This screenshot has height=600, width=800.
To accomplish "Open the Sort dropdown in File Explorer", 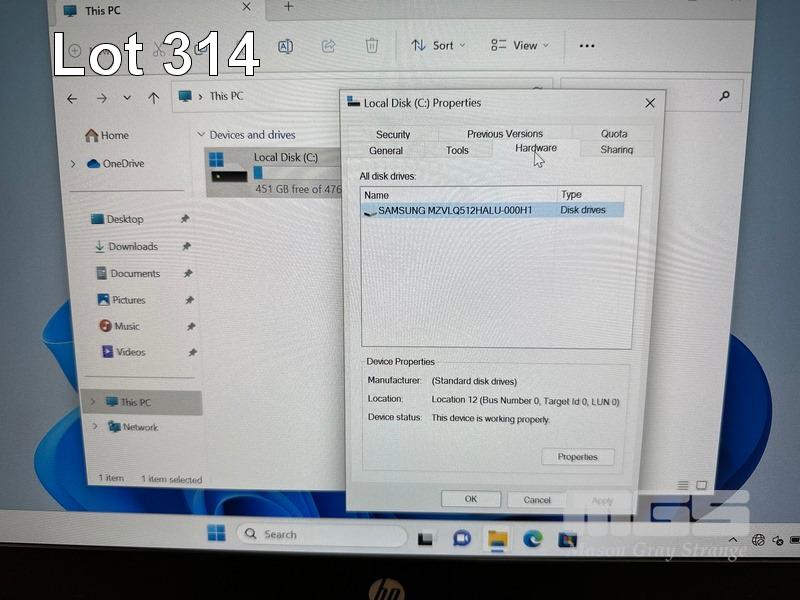I will (x=439, y=46).
